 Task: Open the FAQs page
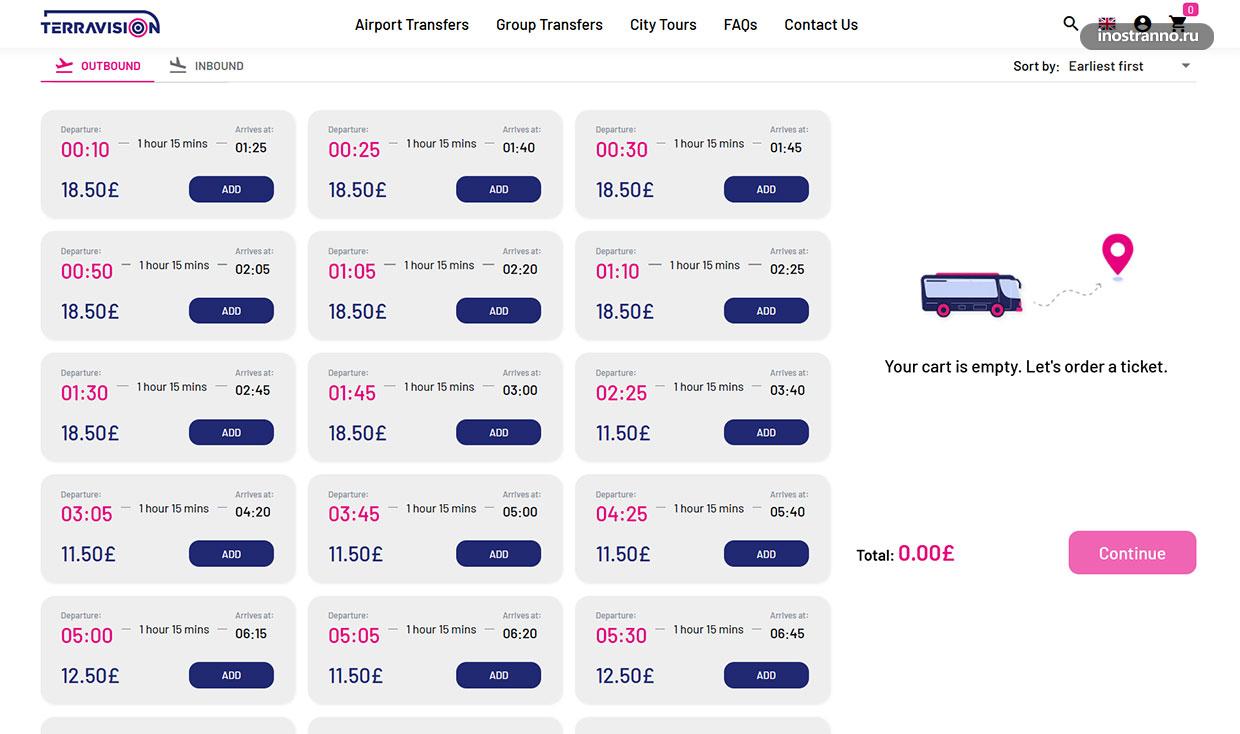740,25
